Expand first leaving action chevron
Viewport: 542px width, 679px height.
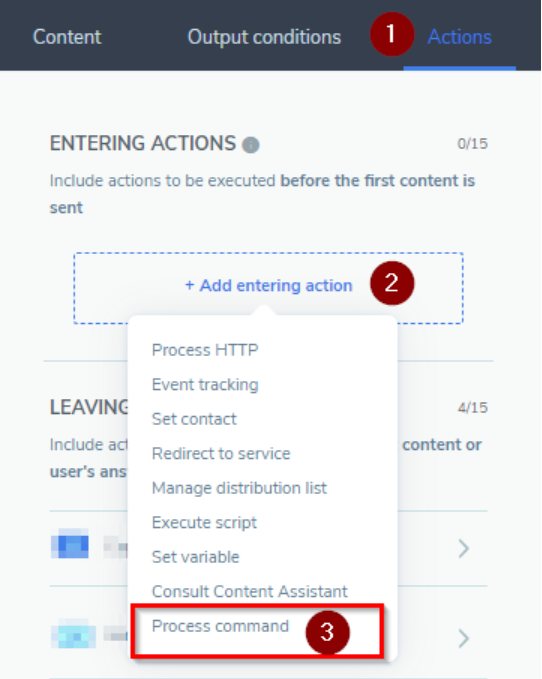click(464, 548)
